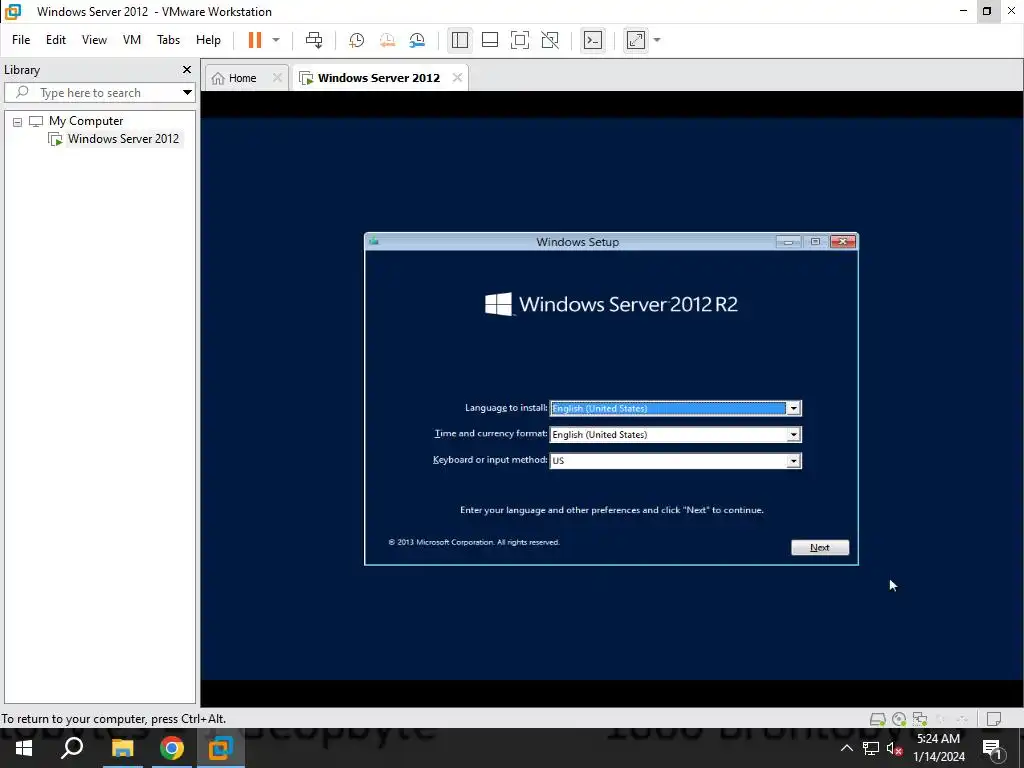Click the CD/DVD drive status icon
Screen dimensions: 1024x768
tap(899, 719)
